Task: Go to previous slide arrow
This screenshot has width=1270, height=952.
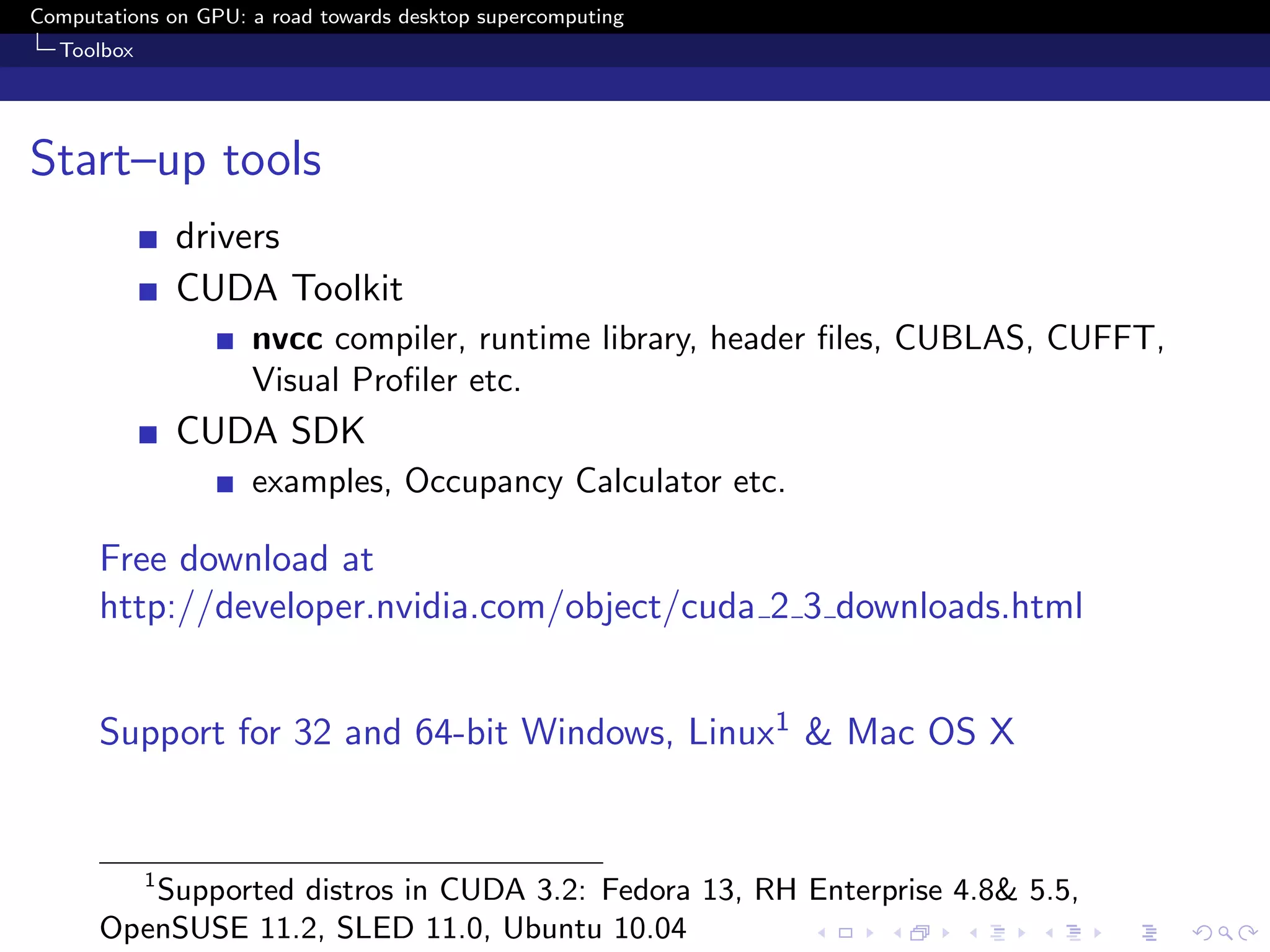Action: click(822, 933)
